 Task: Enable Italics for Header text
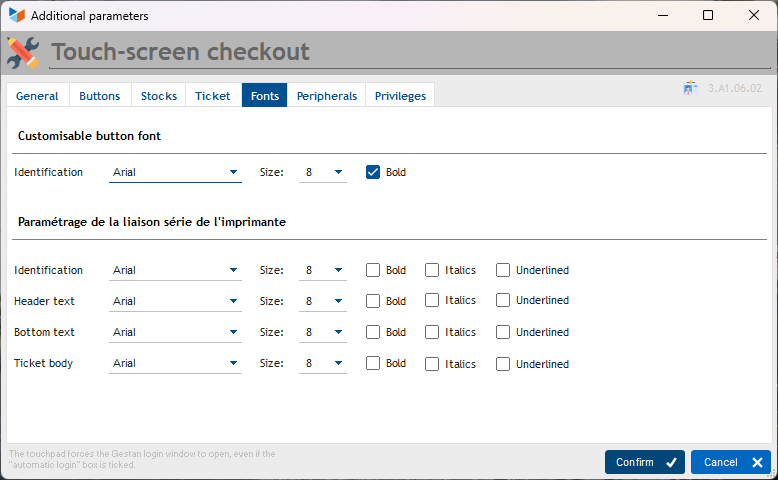432,301
